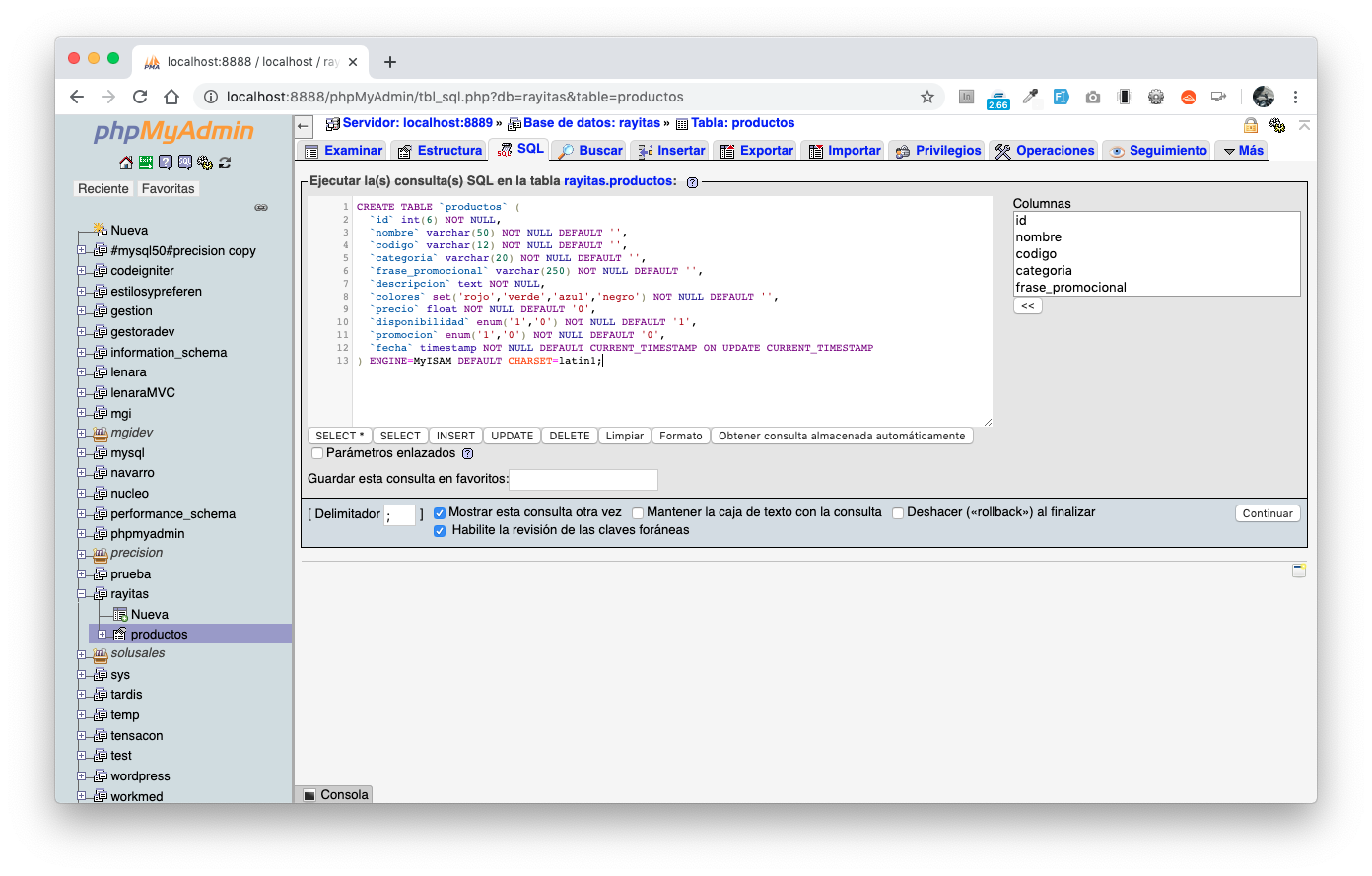Viewport: 1372px width, 876px height.
Task: Expand the tardis database node
Action: pyautogui.click(x=82, y=695)
